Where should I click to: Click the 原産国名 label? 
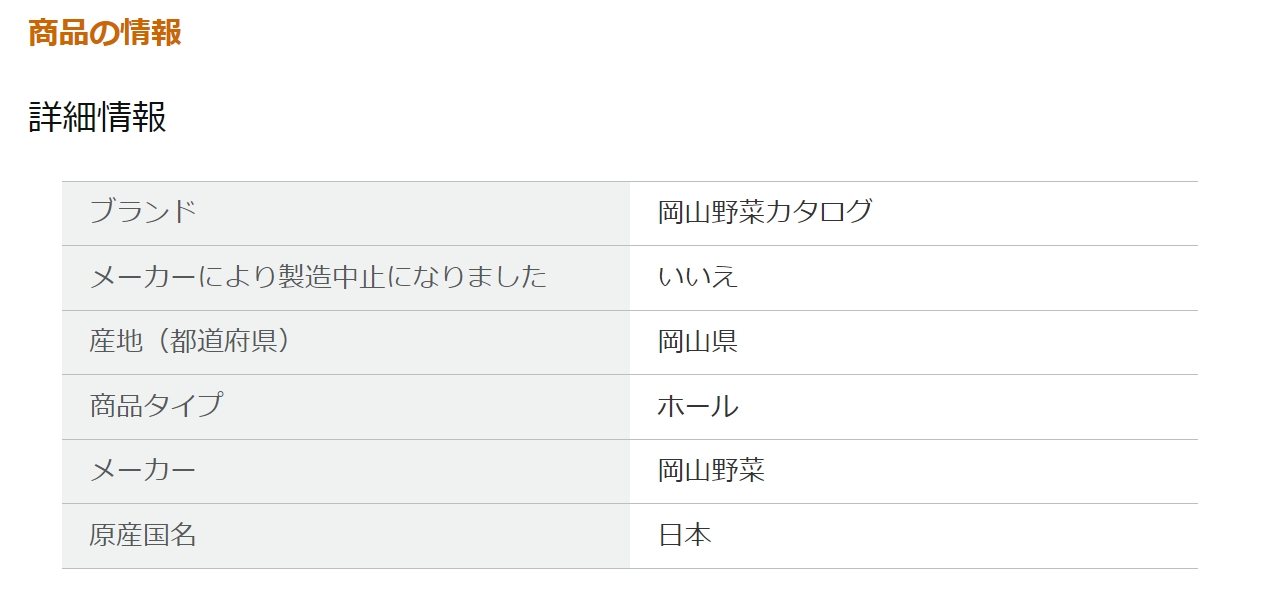(x=142, y=535)
